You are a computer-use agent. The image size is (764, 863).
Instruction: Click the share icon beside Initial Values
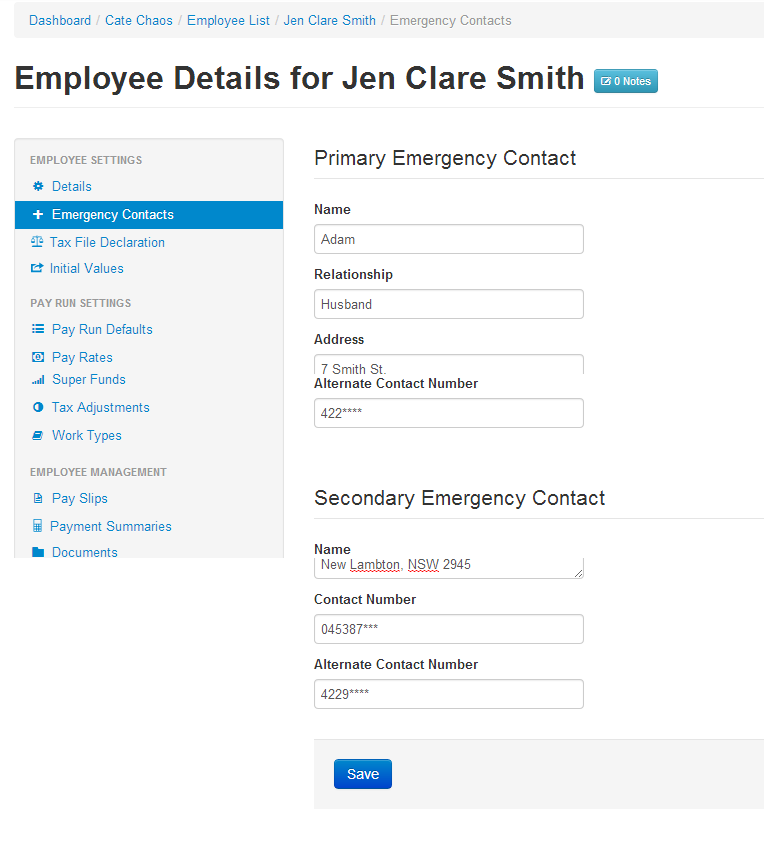click(x=37, y=268)
